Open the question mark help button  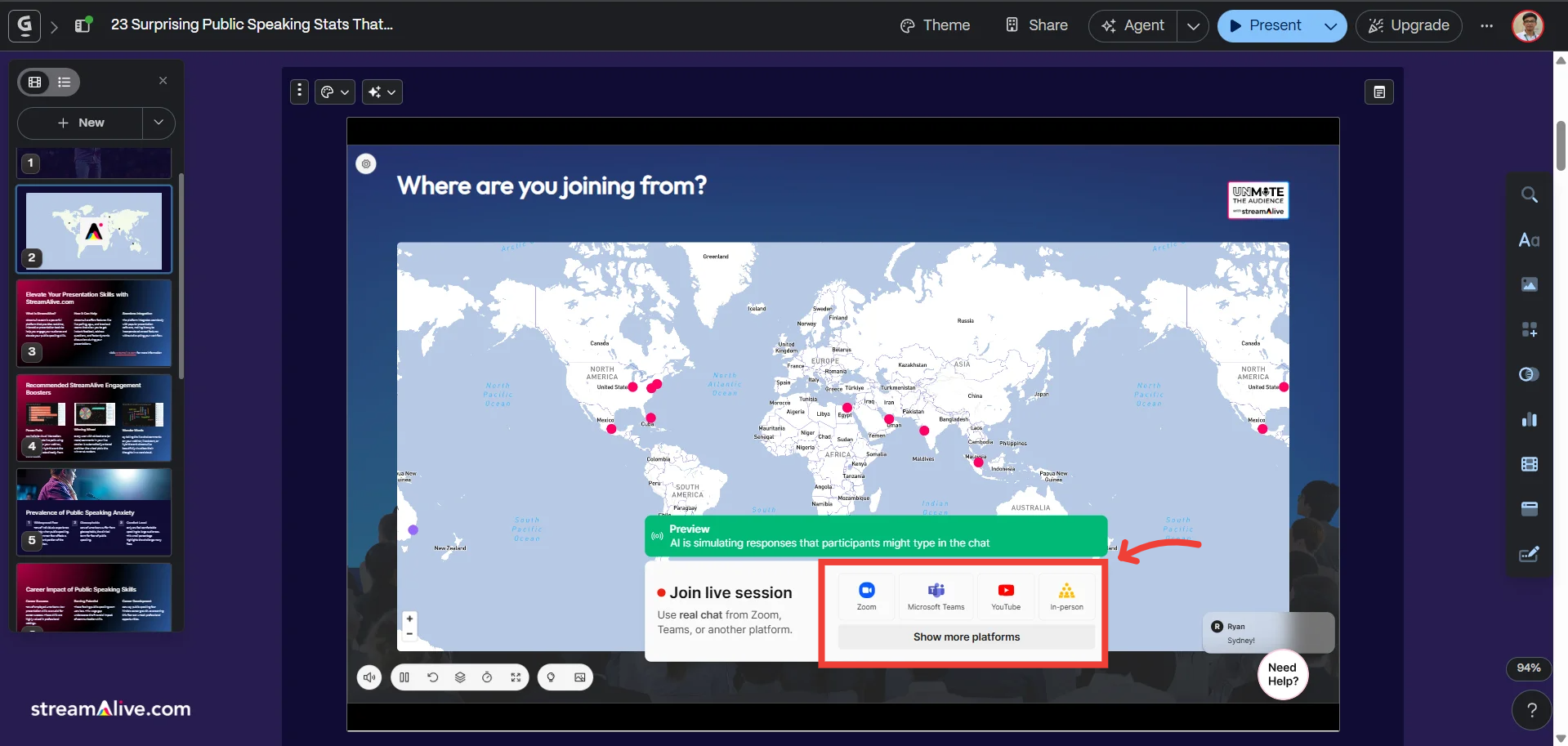(x=1531, y=710)
